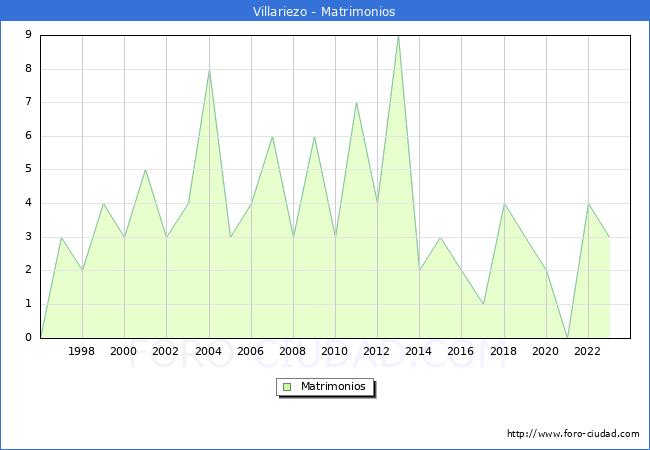Select the 2014 x-axis label
Image resolution: width=650 pixels, height=450 pixels.
point(419,351)
